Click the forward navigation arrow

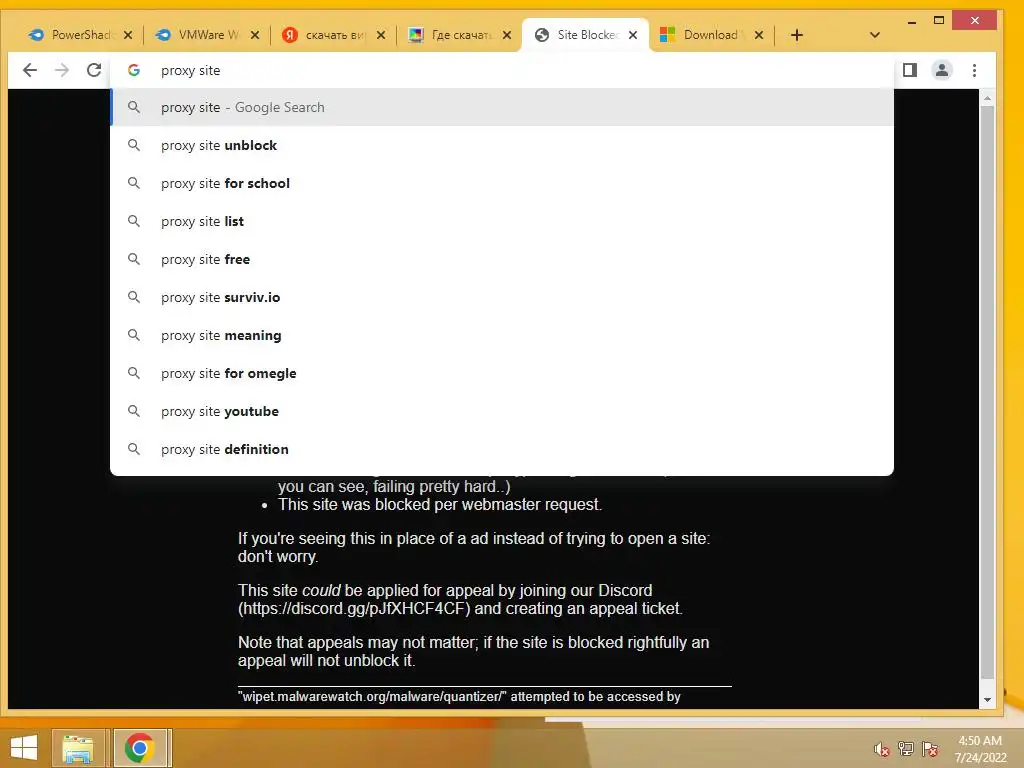click(x=62, y=70)
